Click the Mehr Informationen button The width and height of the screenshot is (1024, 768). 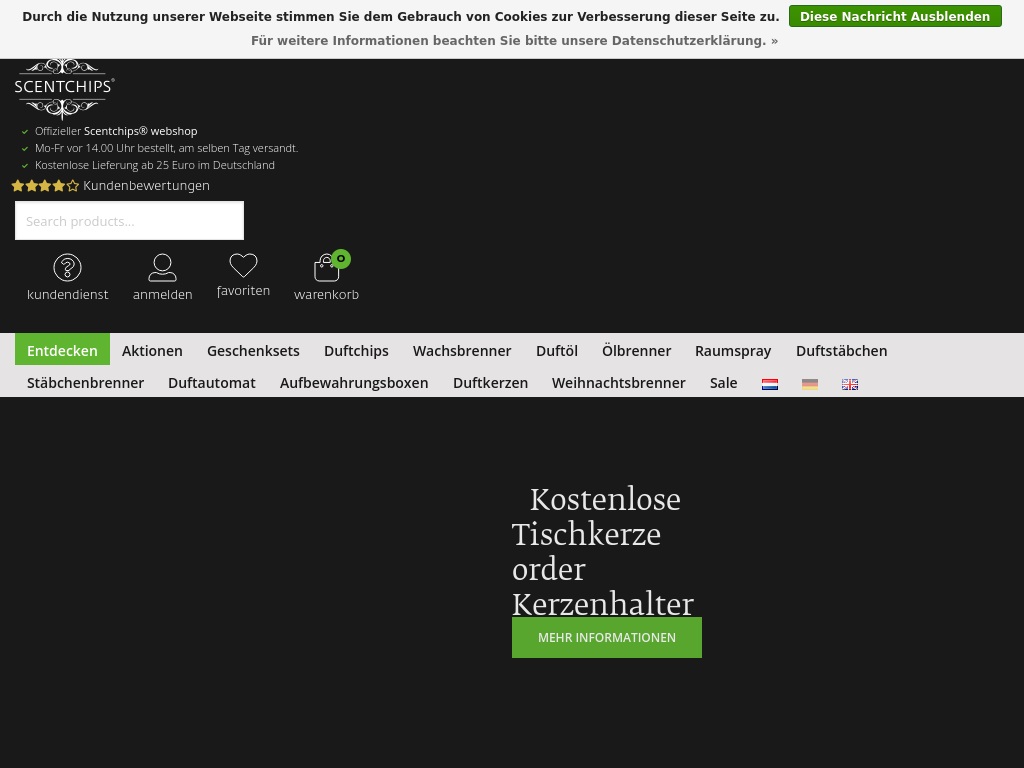[x=606, y=638]
